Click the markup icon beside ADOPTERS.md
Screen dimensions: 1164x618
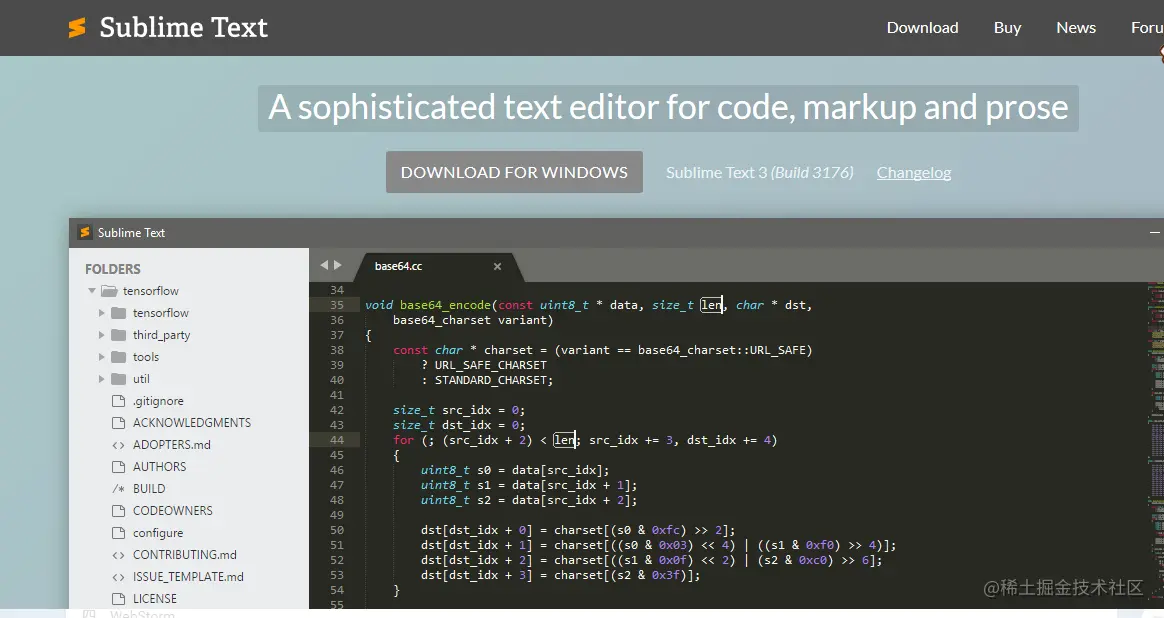point(118,445)
